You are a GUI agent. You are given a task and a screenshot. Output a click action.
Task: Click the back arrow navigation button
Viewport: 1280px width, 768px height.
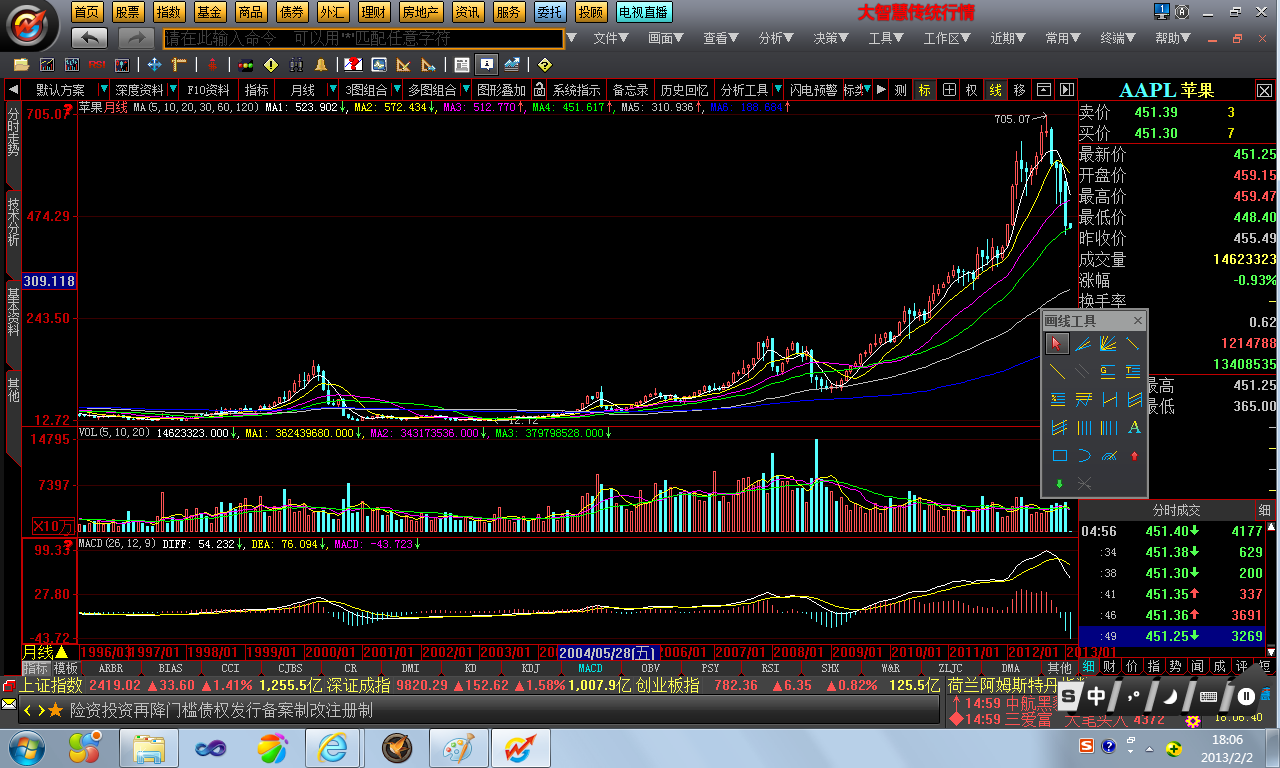tap(90, 38)
